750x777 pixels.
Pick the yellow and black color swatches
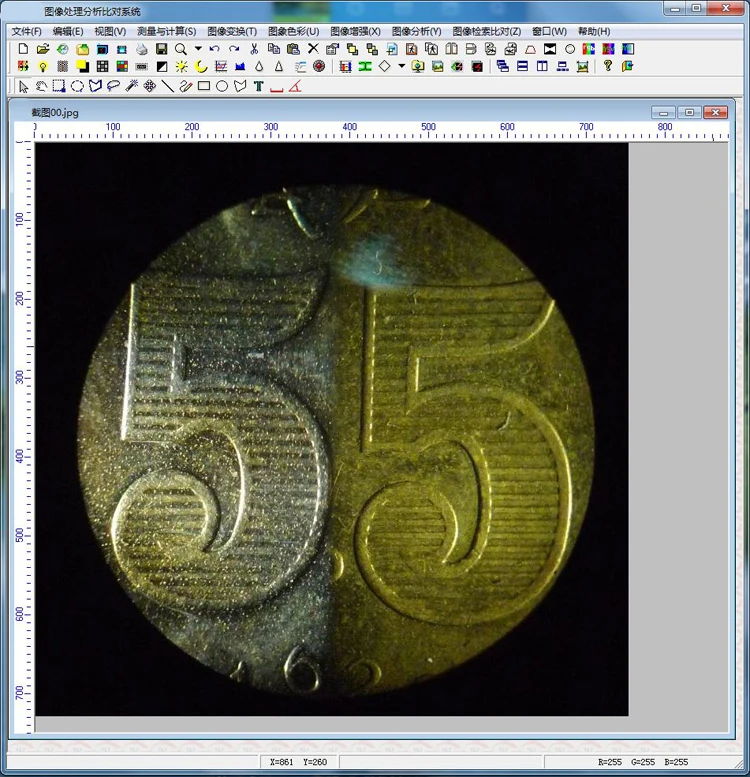tap(82, 66)
